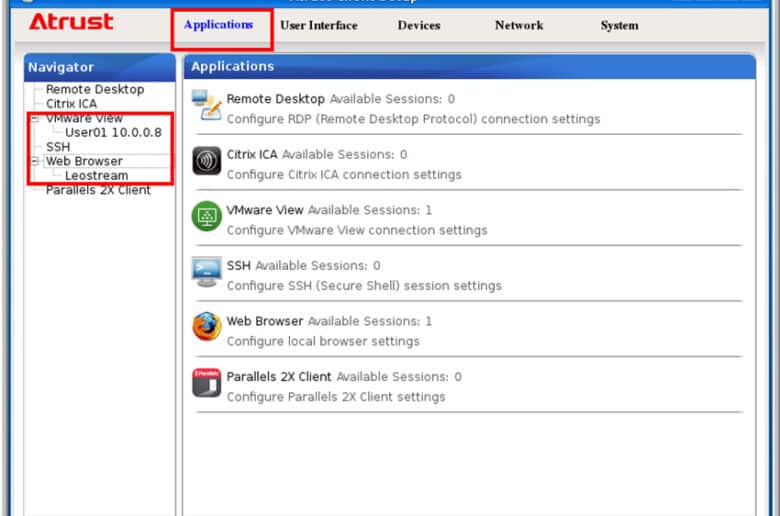Collapse the VMware View tree node

click(x=35, y=118)
